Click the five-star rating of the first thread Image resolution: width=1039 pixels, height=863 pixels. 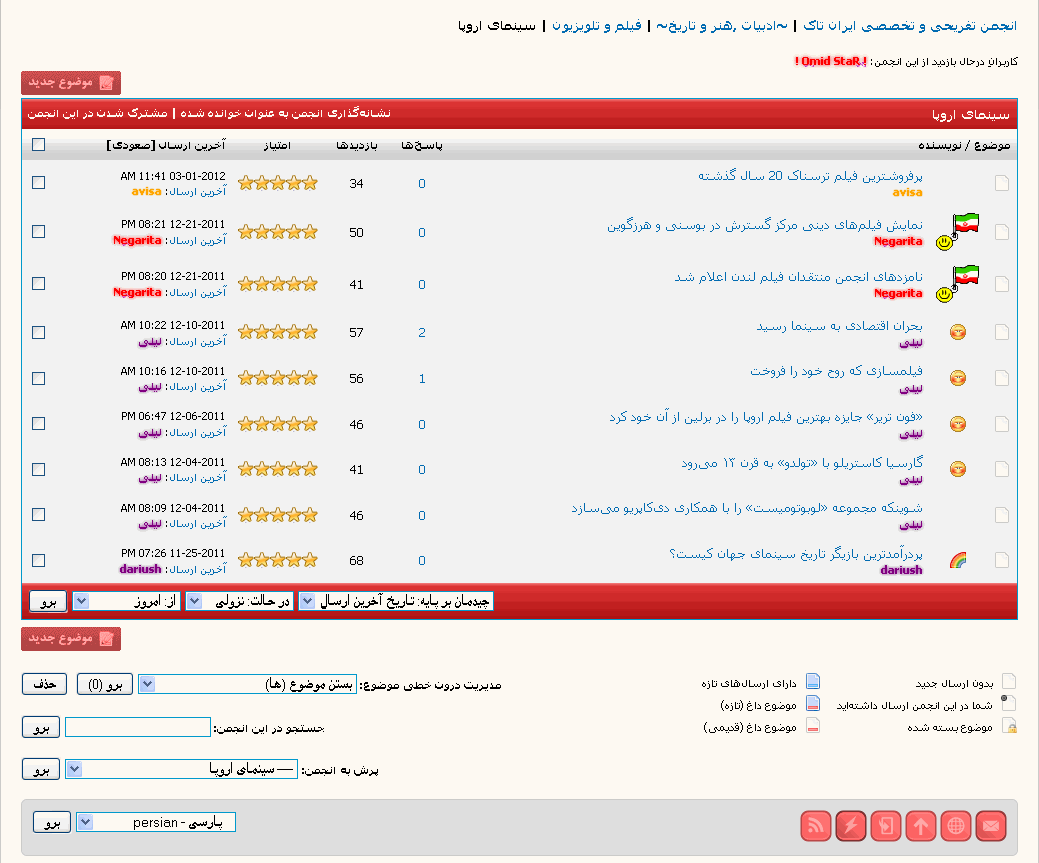pos(278,183)
